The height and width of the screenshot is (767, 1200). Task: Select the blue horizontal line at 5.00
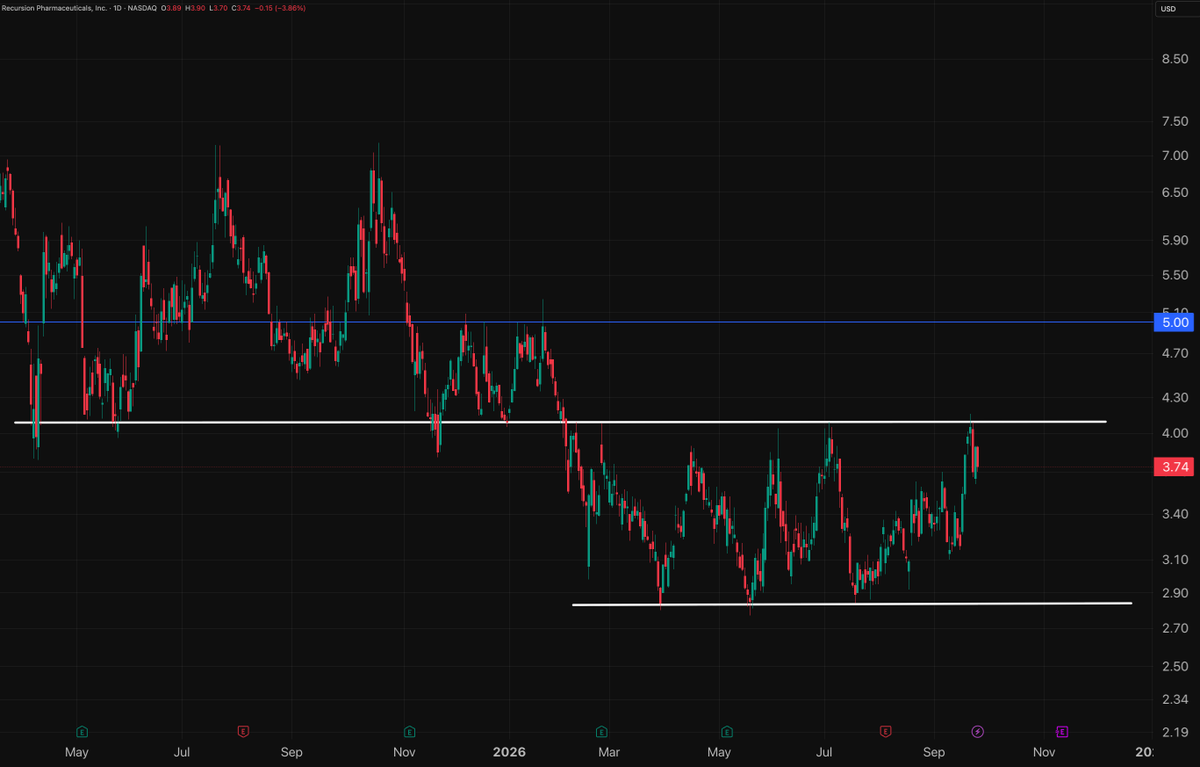point(577,322)
